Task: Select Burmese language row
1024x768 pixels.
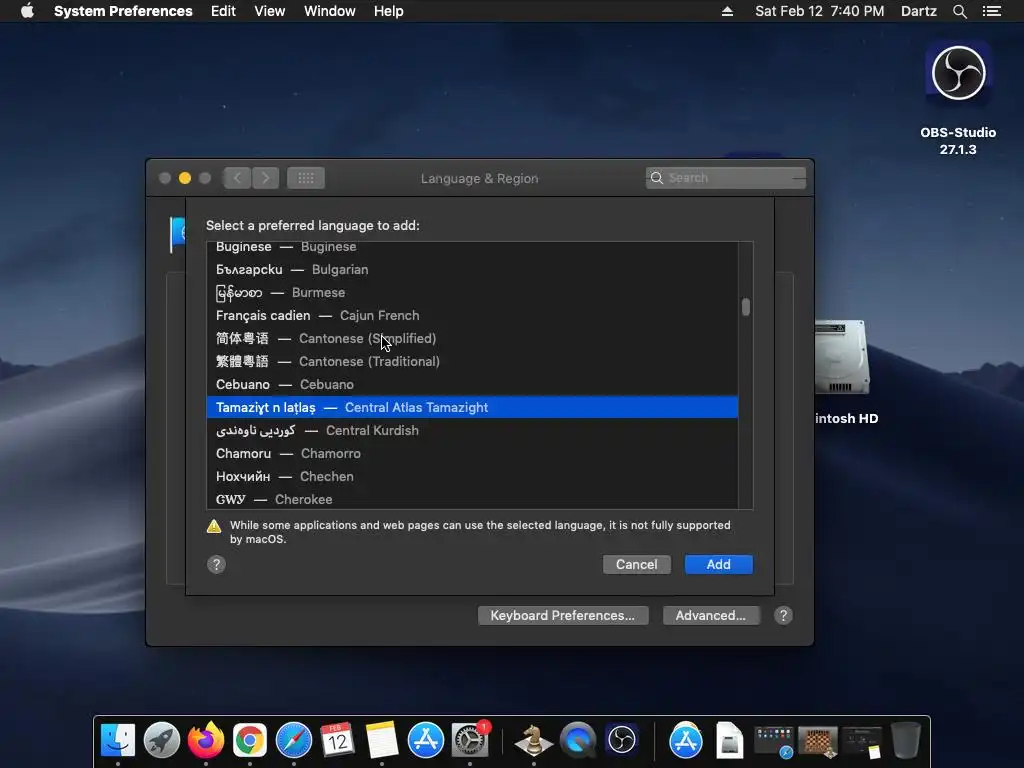Action: click(x=472, y=293)
